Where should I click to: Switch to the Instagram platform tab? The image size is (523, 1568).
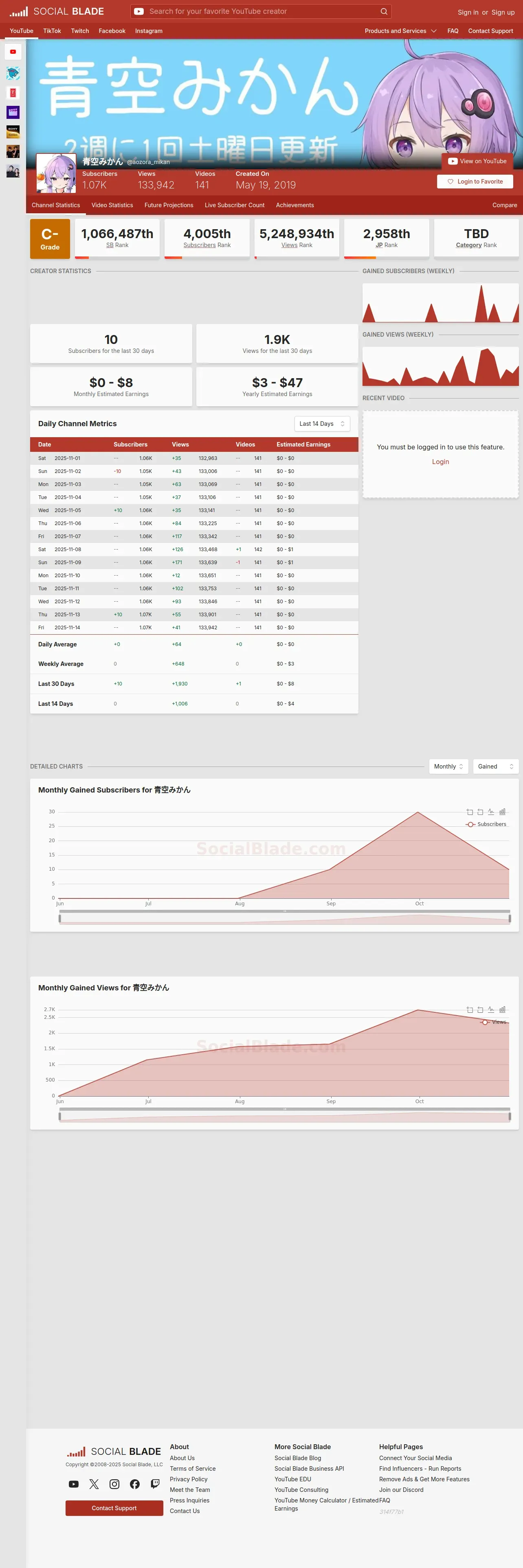coord(149,31)
